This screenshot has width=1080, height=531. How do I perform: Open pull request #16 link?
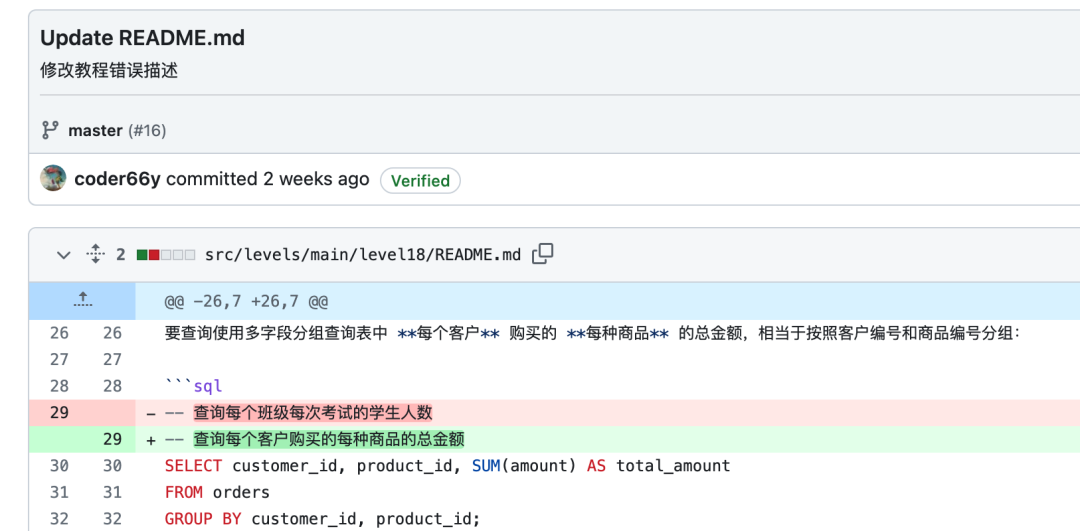point(147,131)
